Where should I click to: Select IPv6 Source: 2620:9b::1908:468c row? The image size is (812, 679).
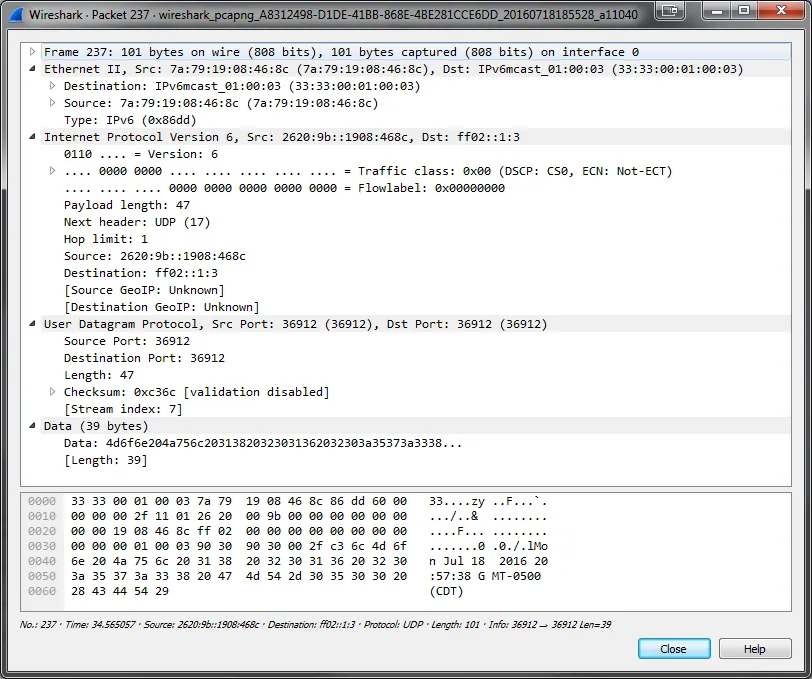pos(155,256)
